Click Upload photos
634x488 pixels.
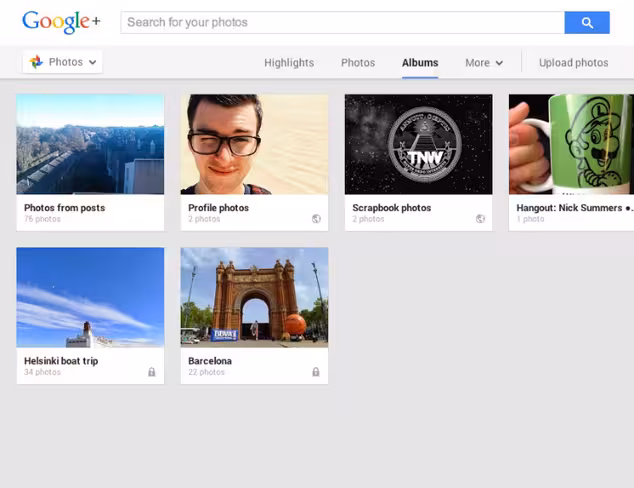573,63
